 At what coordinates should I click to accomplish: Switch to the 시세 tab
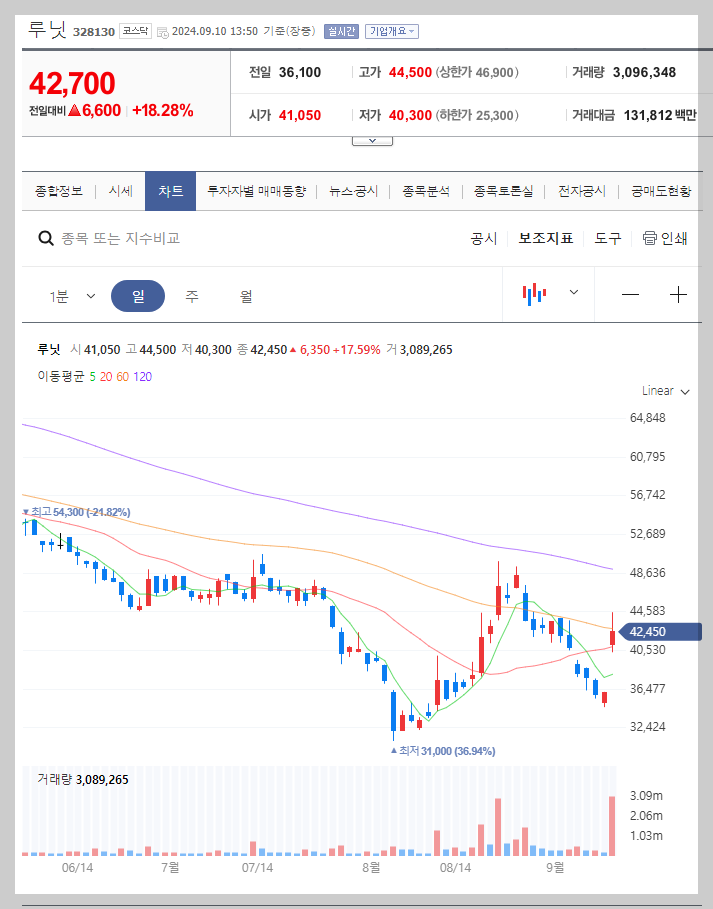tap(119, 190)
